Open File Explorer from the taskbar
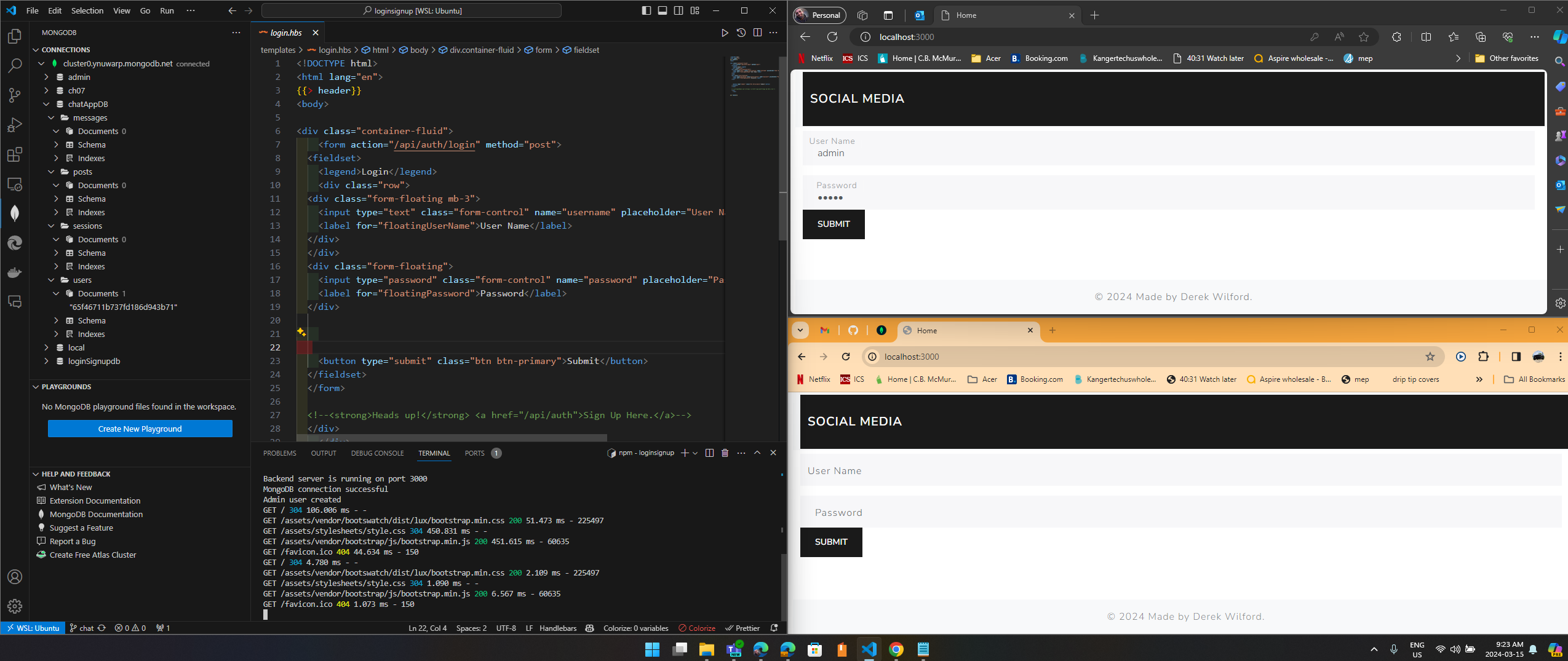The image size is (1568, 661). (706, 649)
